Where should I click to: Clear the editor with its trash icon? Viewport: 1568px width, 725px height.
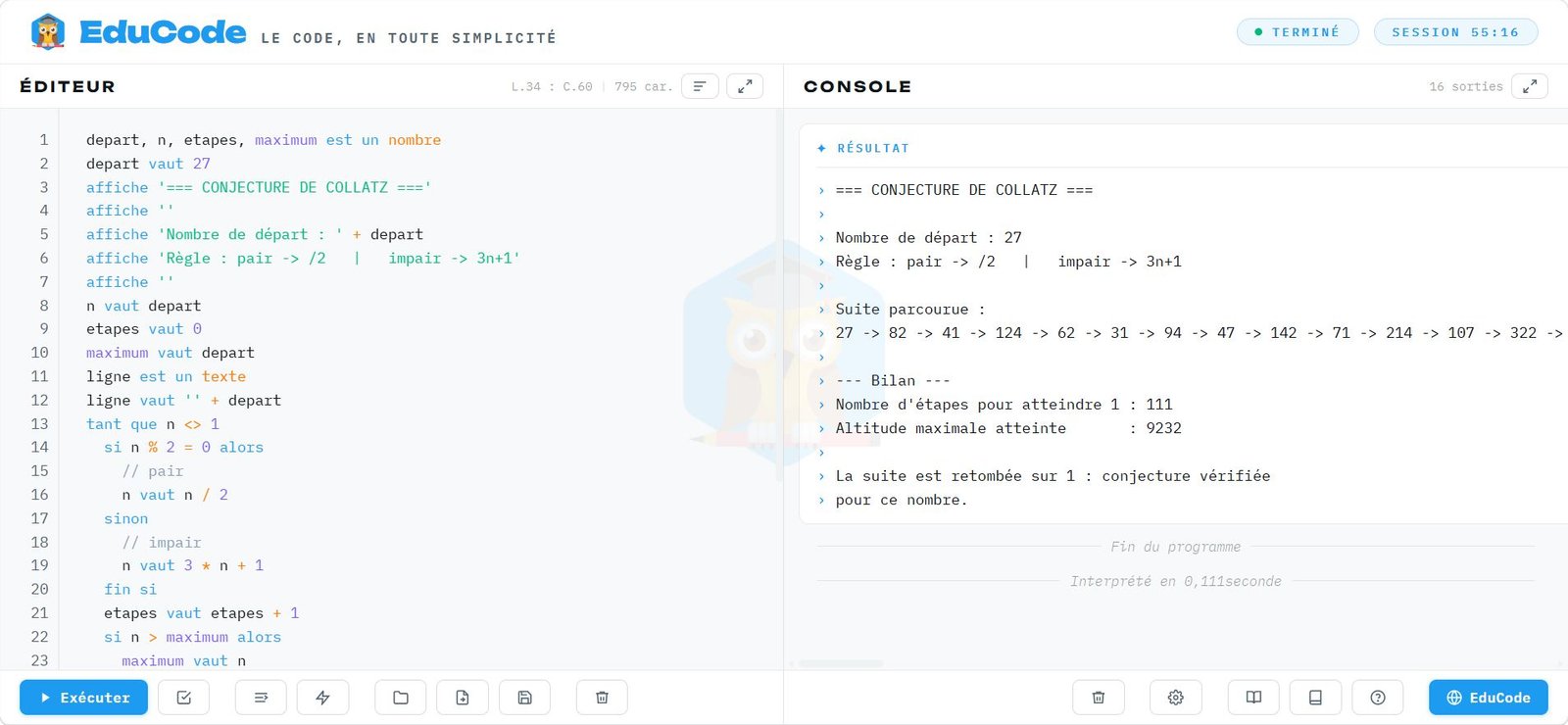click(x=602, y=698)
